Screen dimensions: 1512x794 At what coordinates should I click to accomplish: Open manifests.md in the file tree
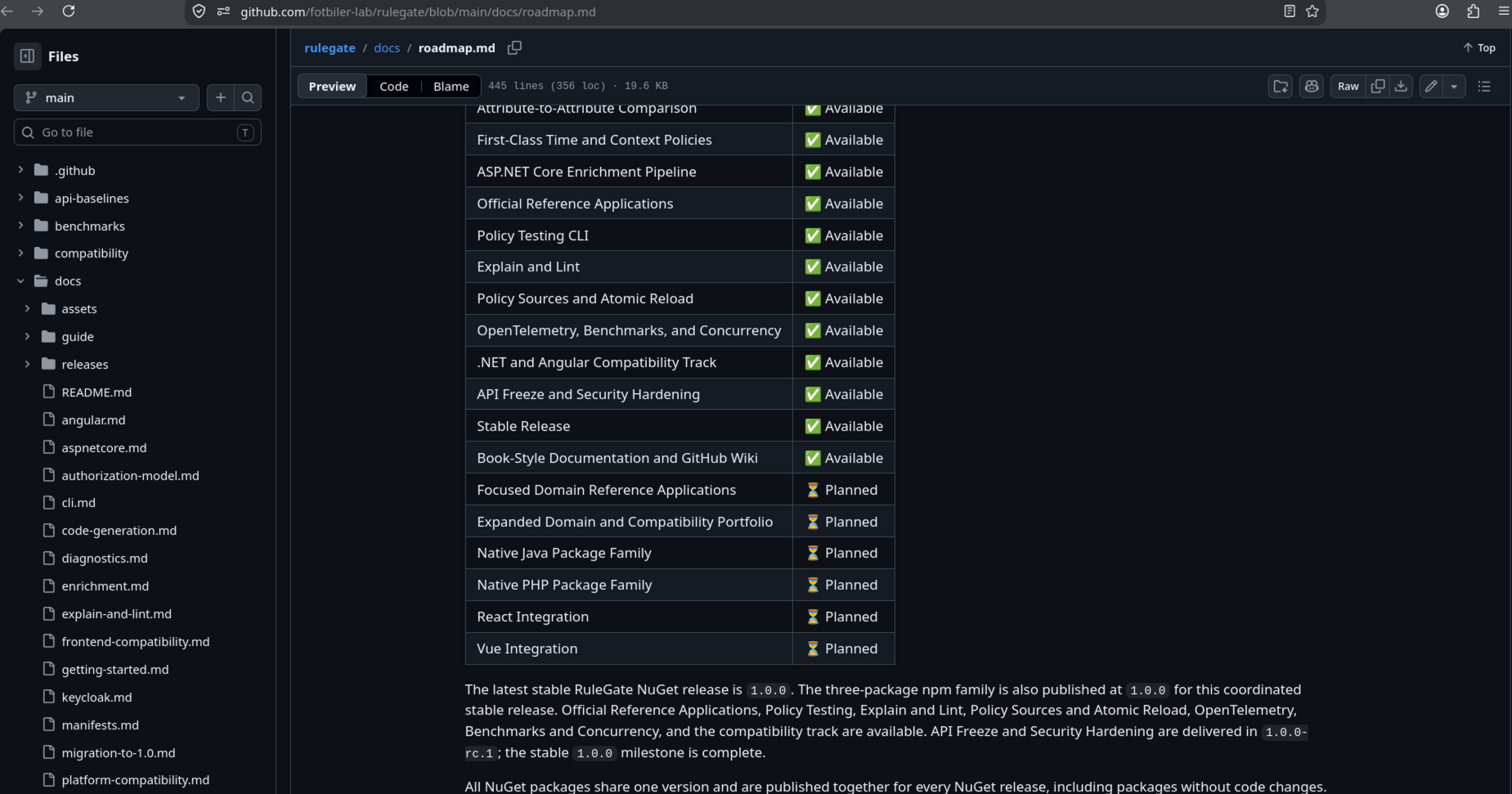tap(100, 725)
